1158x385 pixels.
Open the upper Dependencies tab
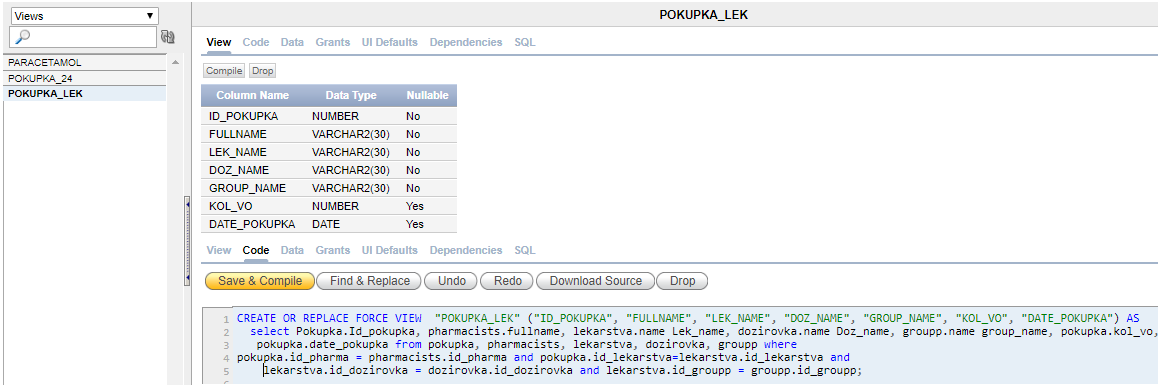tap(466, 43)
